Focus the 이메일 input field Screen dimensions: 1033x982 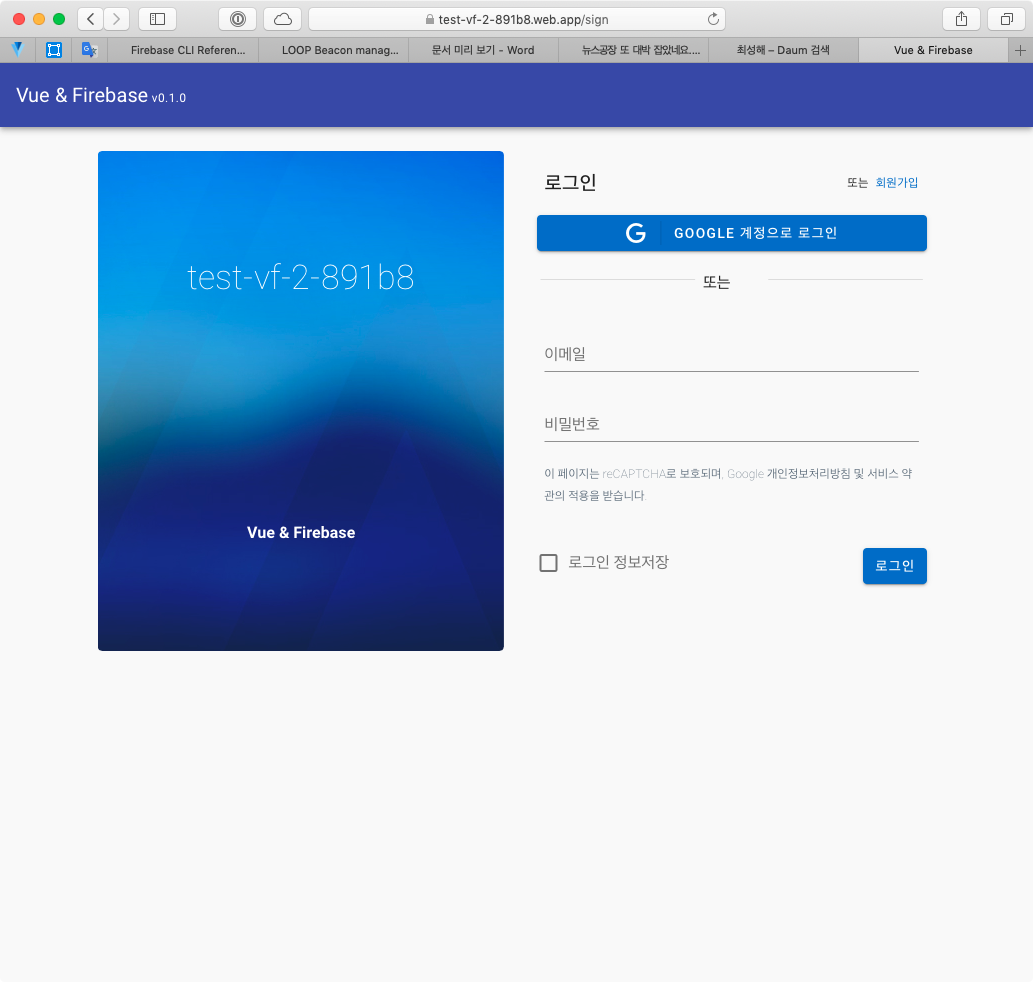[731, 354]
